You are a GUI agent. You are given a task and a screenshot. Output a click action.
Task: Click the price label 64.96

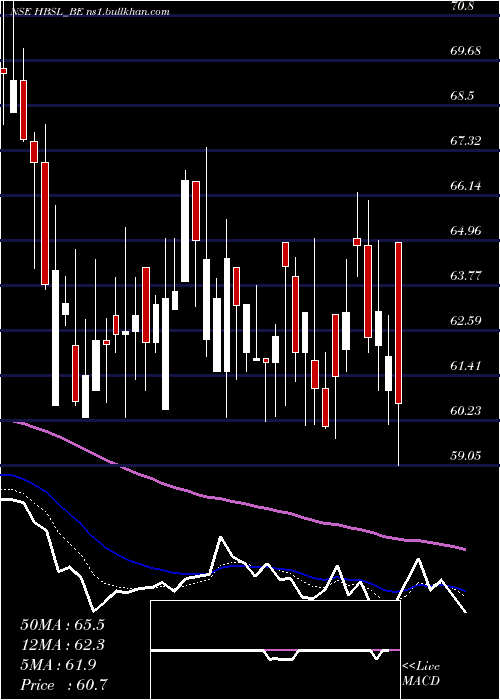point(466,231)
